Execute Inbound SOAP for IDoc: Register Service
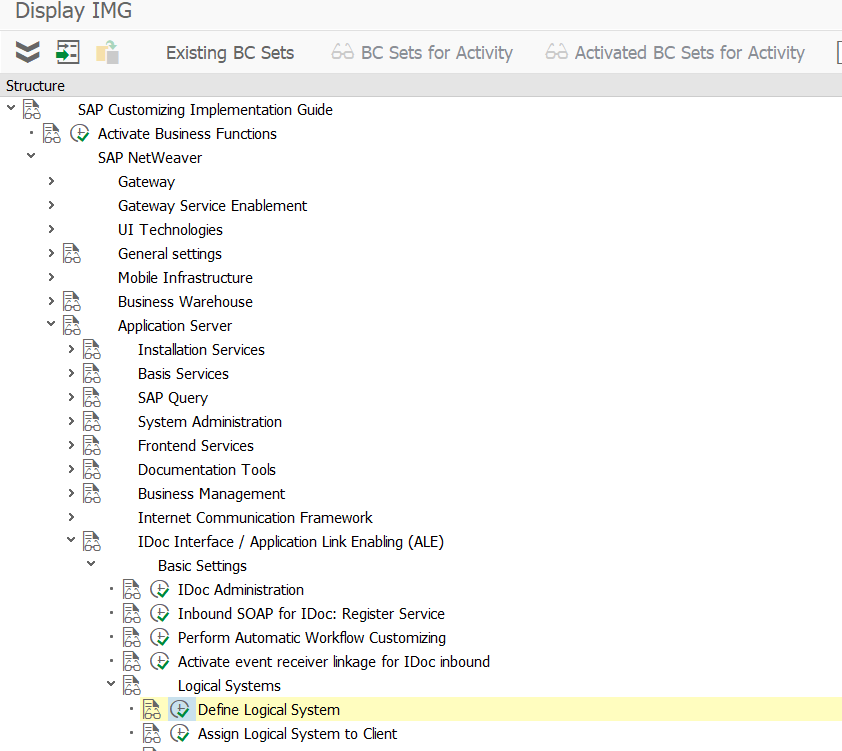This screenshot has height=751, width=842. click(x=159, y=613)
